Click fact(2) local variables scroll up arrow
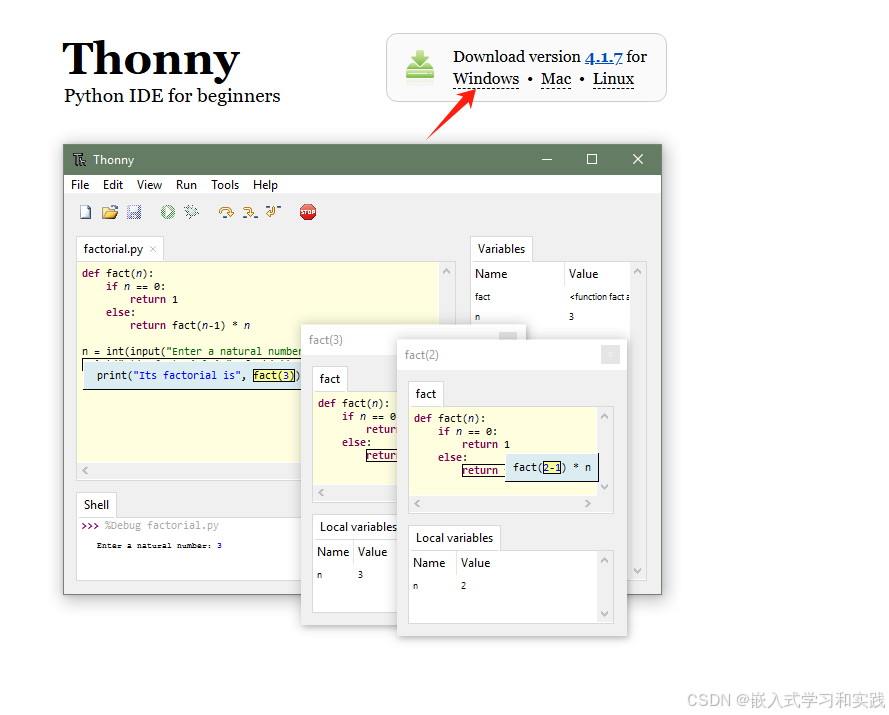 604,560
